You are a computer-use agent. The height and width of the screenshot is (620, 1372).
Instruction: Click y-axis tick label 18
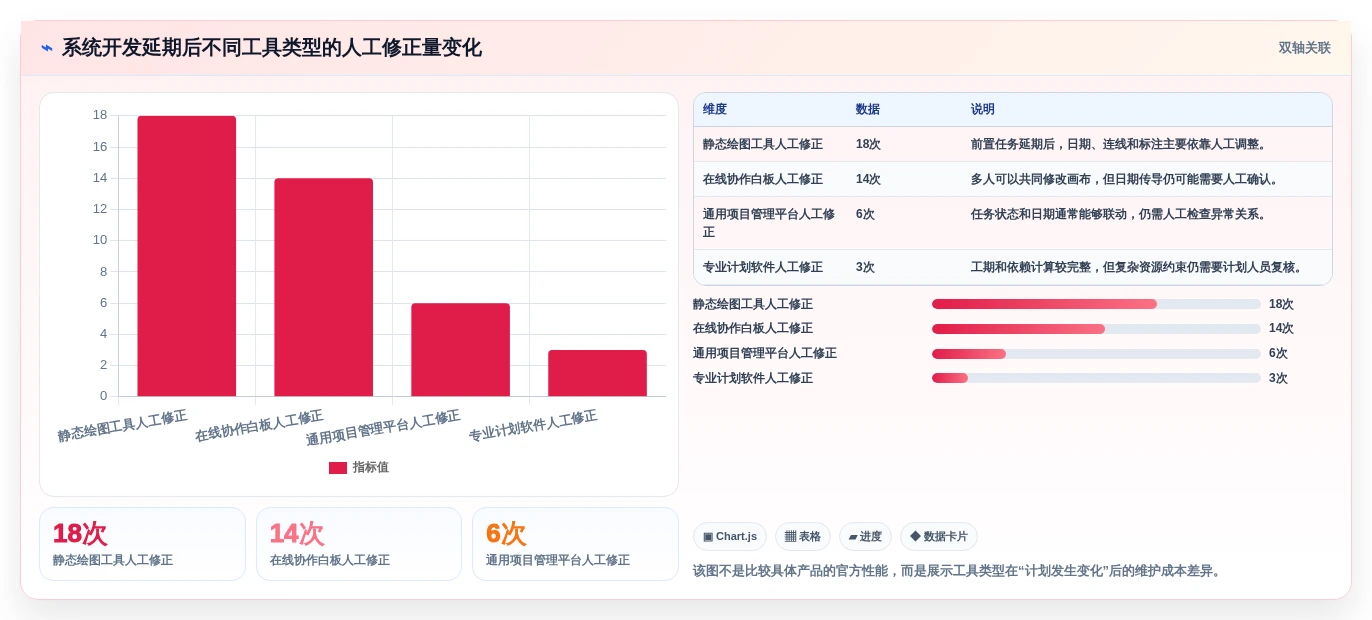click(x=100, y=115)
